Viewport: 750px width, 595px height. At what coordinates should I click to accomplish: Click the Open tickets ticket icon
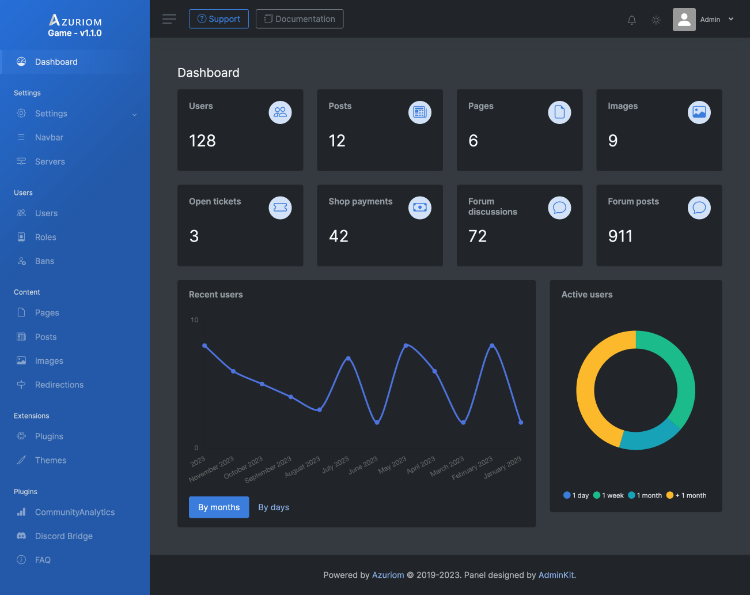(x=280, y=208)
